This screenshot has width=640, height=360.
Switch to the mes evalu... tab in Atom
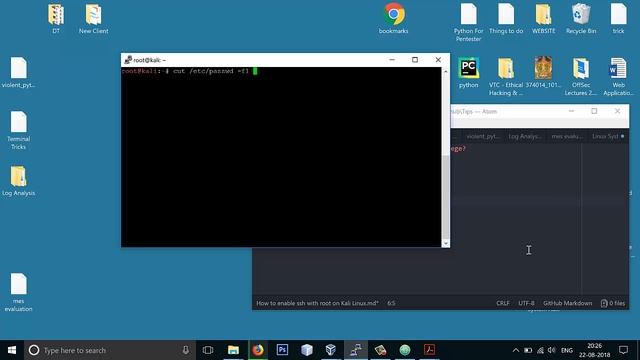pyautogui.click(x=567, y=136)
